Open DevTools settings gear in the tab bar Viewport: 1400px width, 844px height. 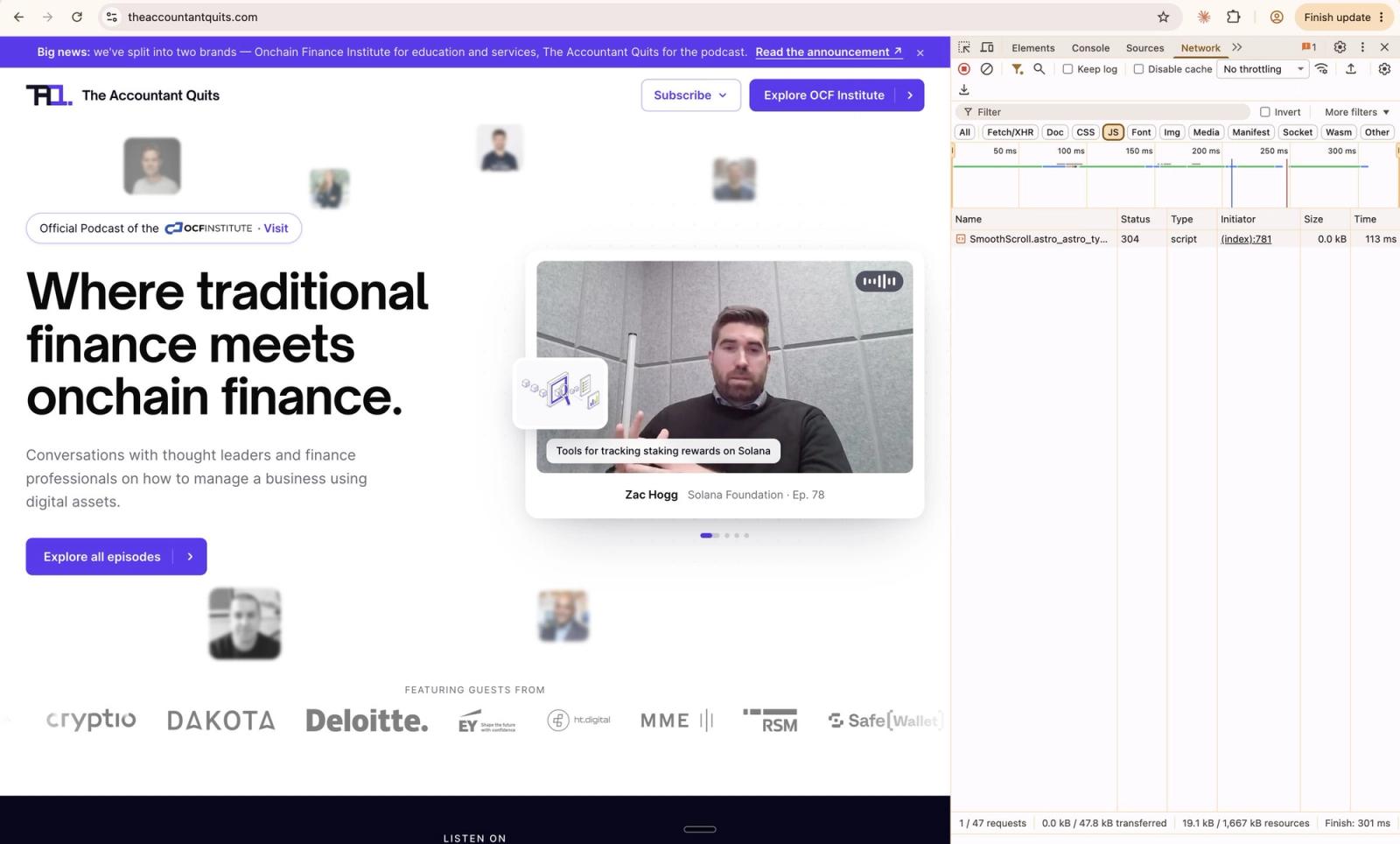click(1340, 47)
